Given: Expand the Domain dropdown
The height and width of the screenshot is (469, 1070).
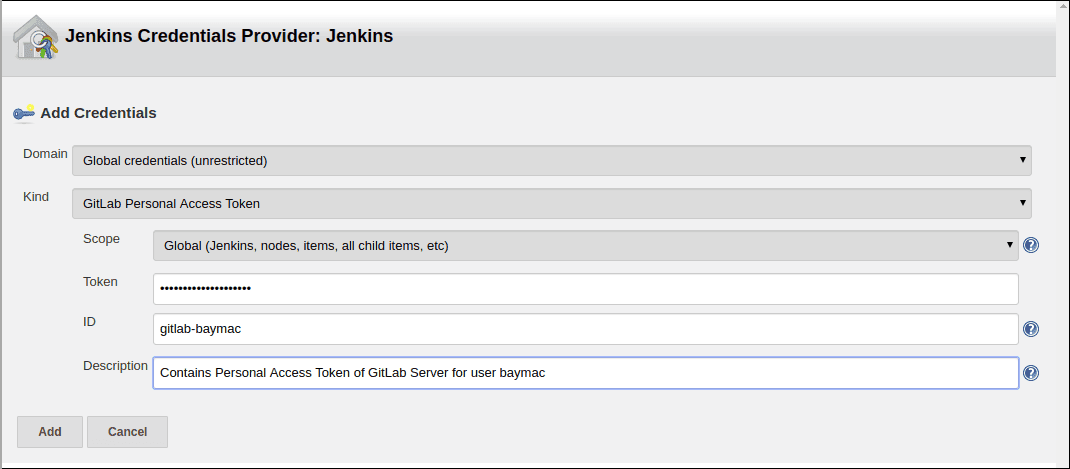Looking at the screenshot, I should point(551,160).
